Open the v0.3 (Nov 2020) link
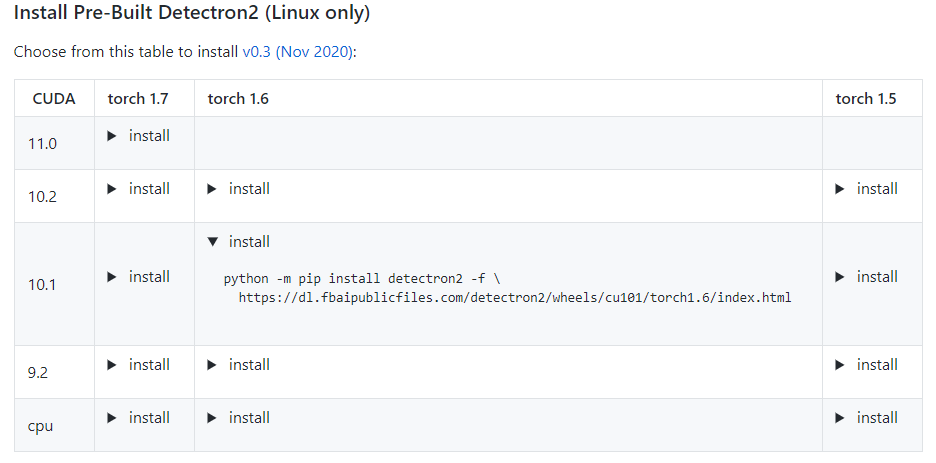Image resolution: width=936 pixels, height=463 pixels. pos(297,52)
